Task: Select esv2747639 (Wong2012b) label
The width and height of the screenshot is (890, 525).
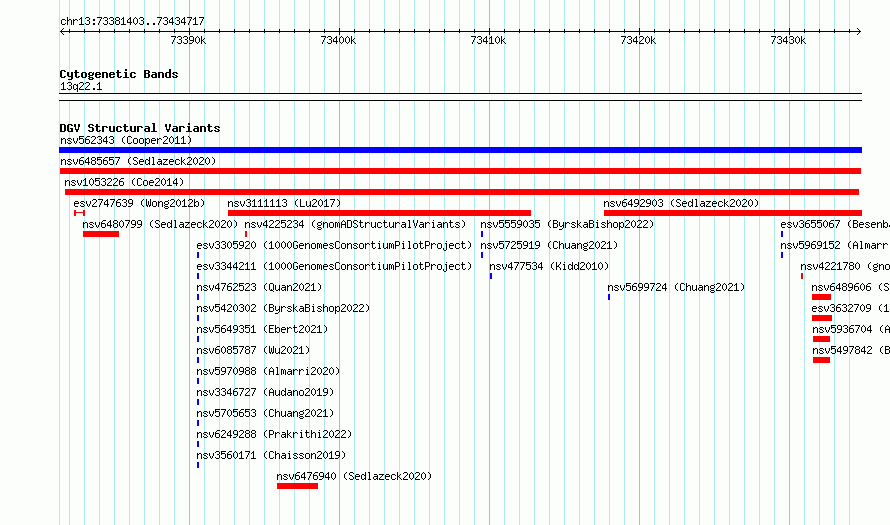Action: tap(139, 203)
